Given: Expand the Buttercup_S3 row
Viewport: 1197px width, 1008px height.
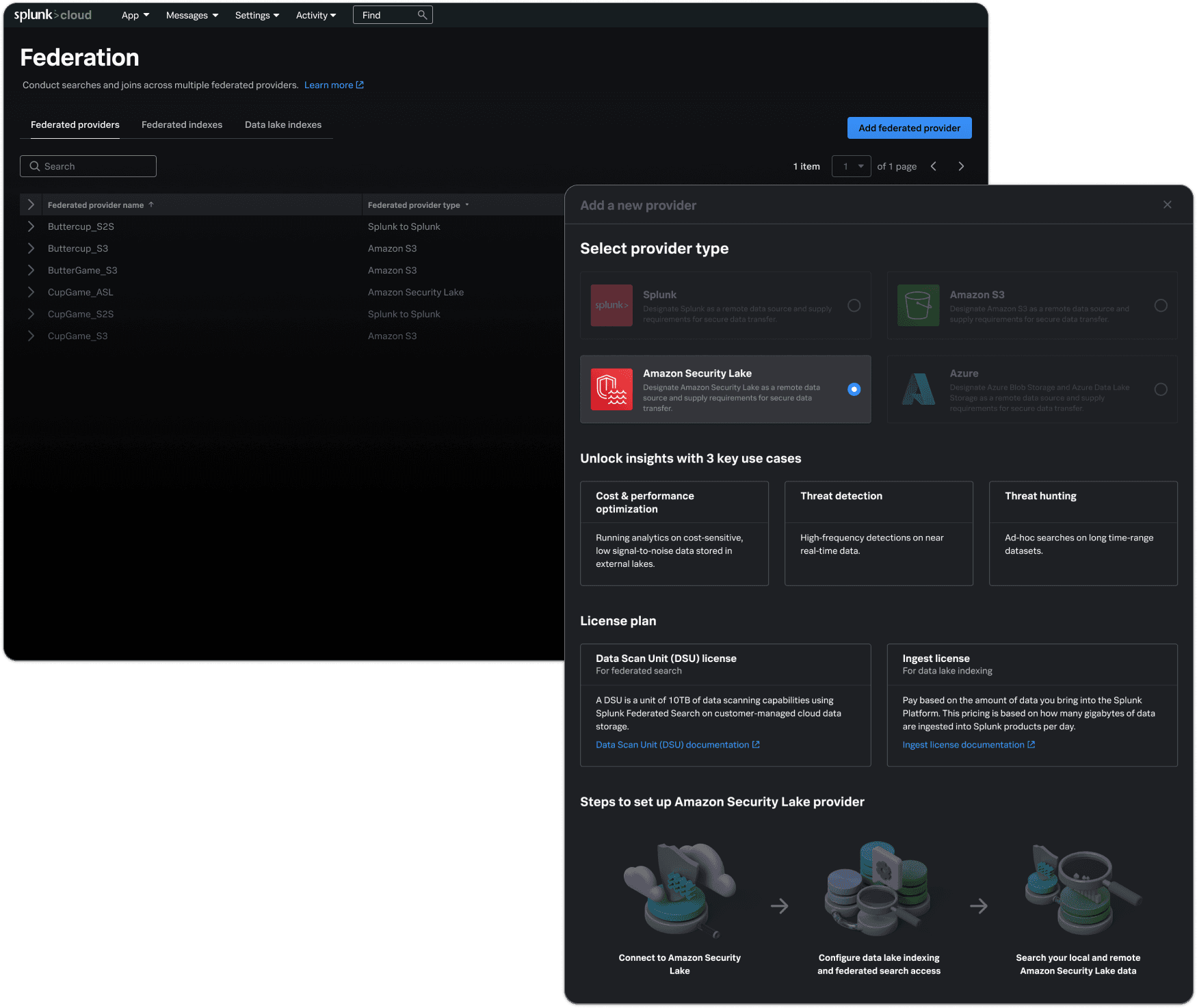Looking at the screenshot, I should click(x=31, y=248).
